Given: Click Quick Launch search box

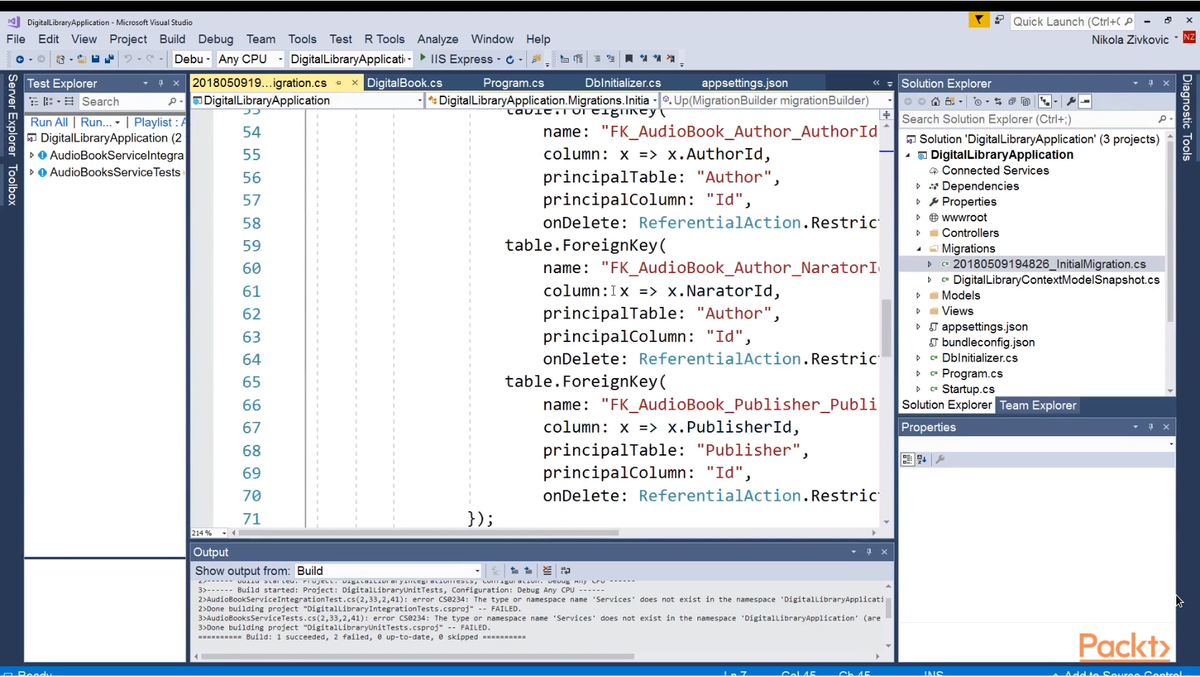Looking at the screenshot, I should click(1072, 21).
